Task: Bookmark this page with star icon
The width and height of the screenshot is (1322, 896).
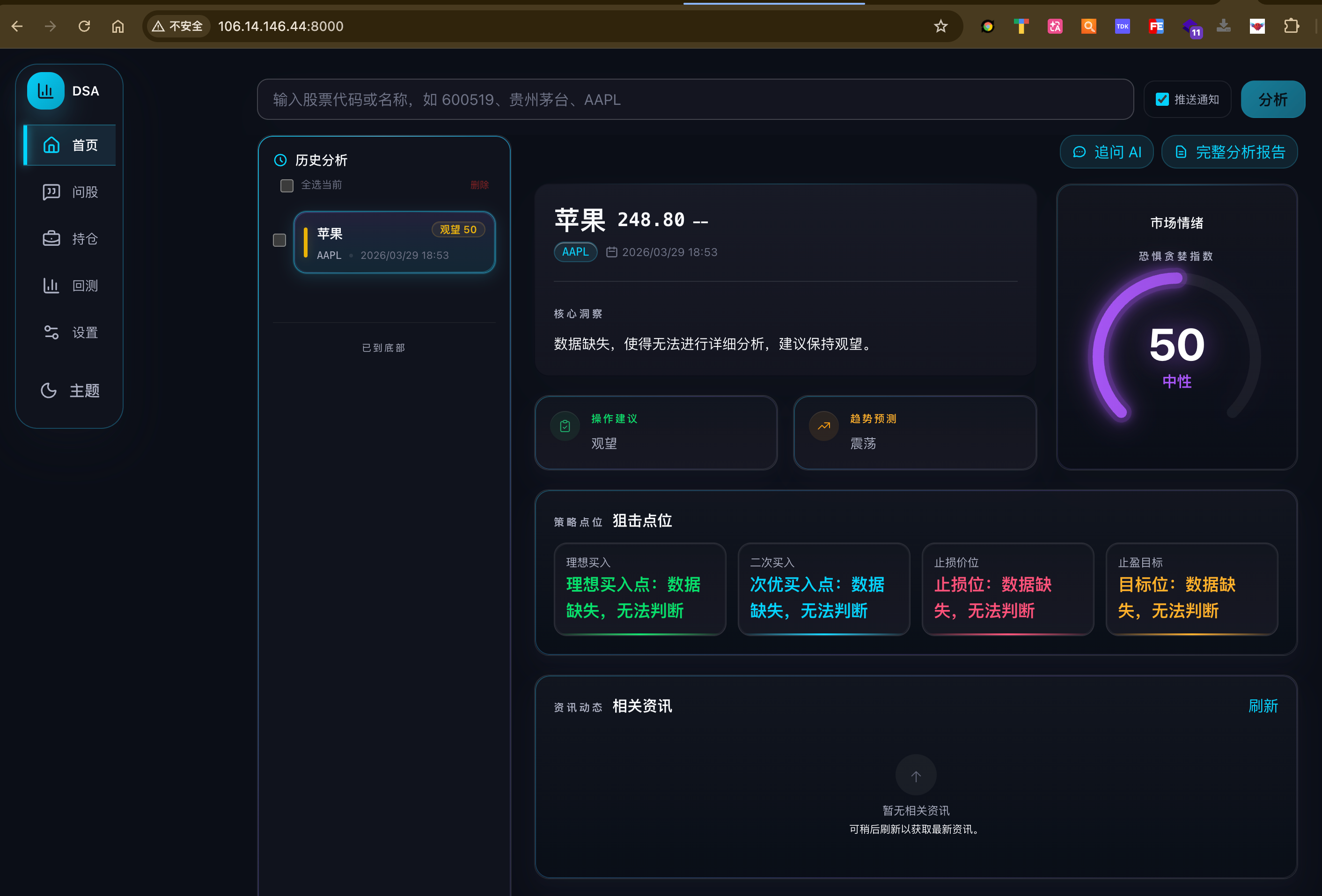Action: pyautogui.click(x=940, y=26)
